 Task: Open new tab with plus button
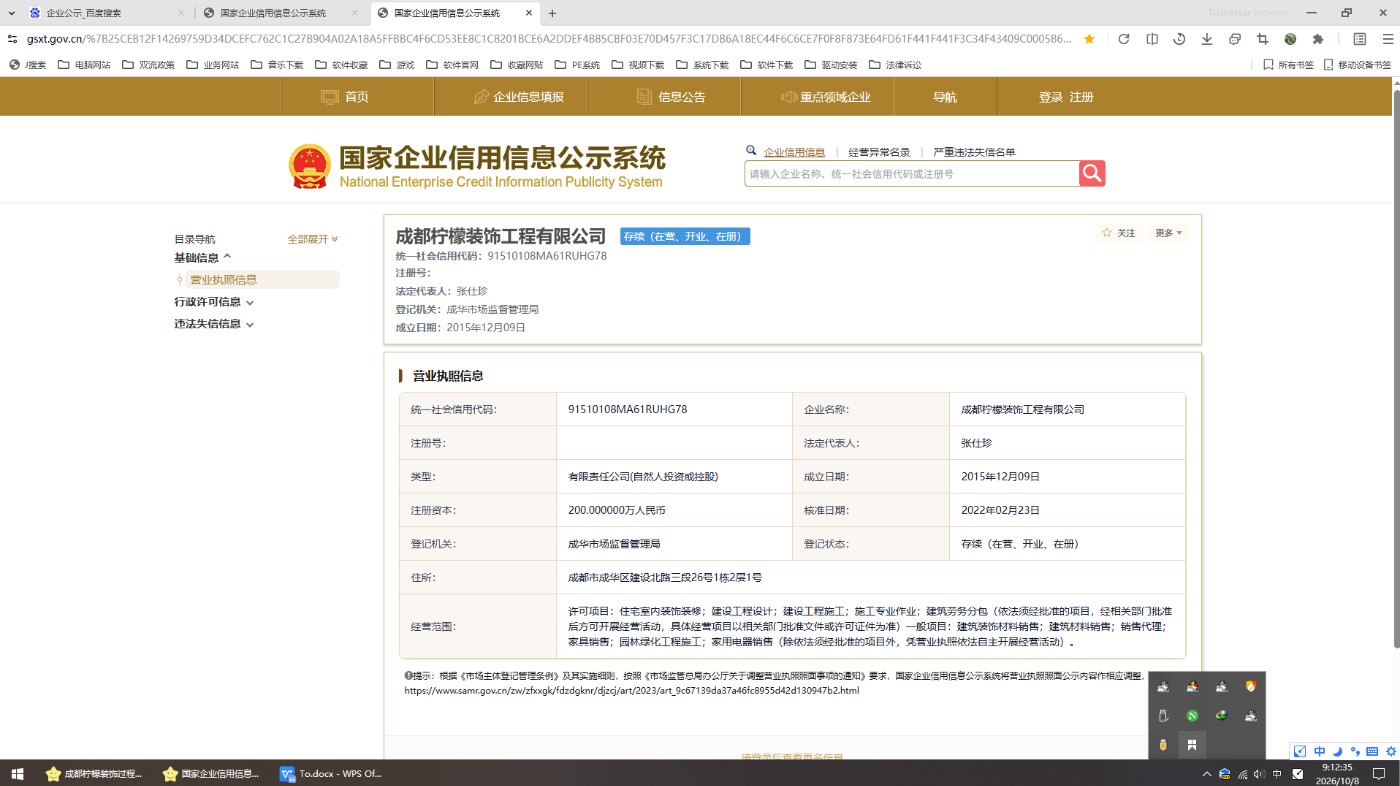coord(552,13)
